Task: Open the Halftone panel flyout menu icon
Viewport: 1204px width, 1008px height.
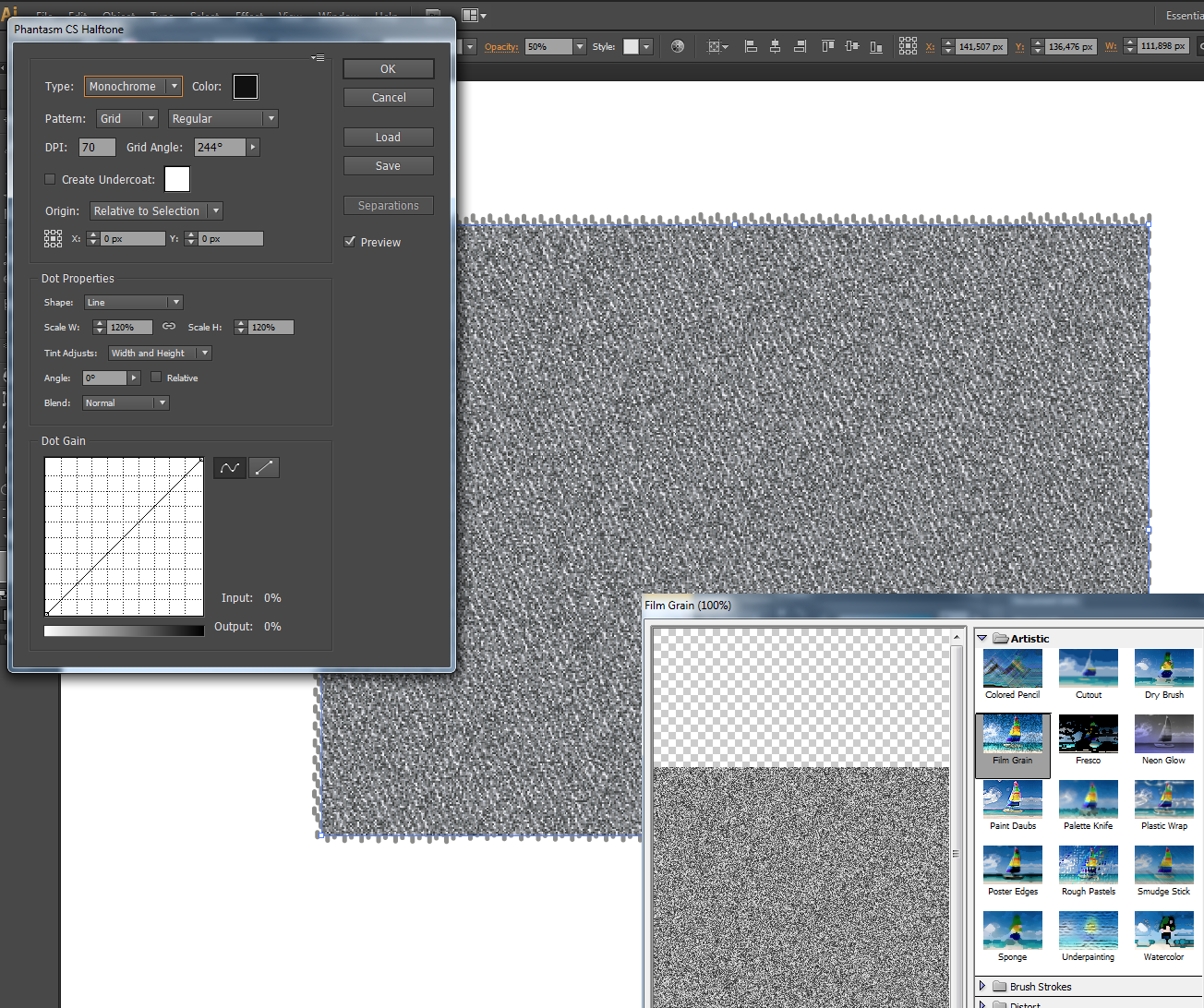Action: coord(318,58)
